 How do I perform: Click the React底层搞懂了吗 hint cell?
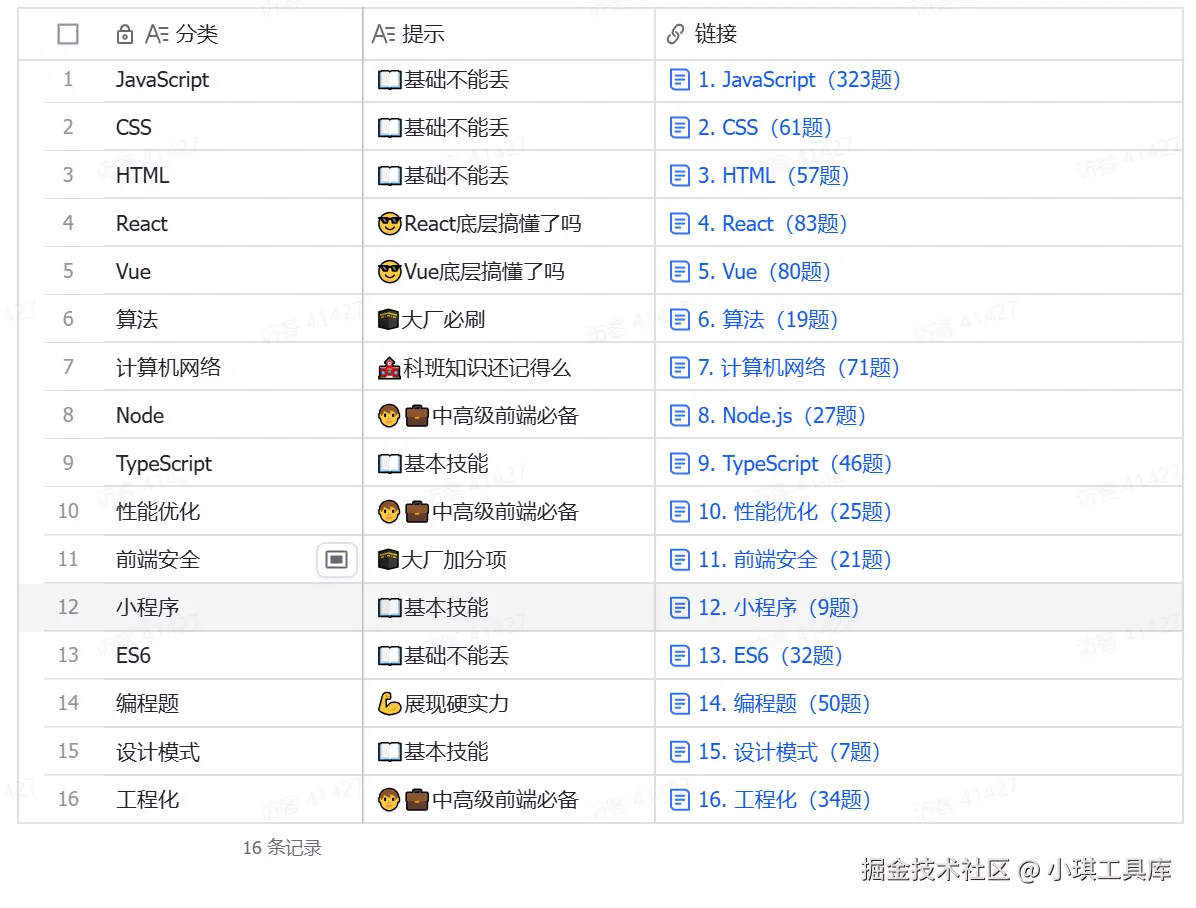pyautogui.click(x=509, y=224)
